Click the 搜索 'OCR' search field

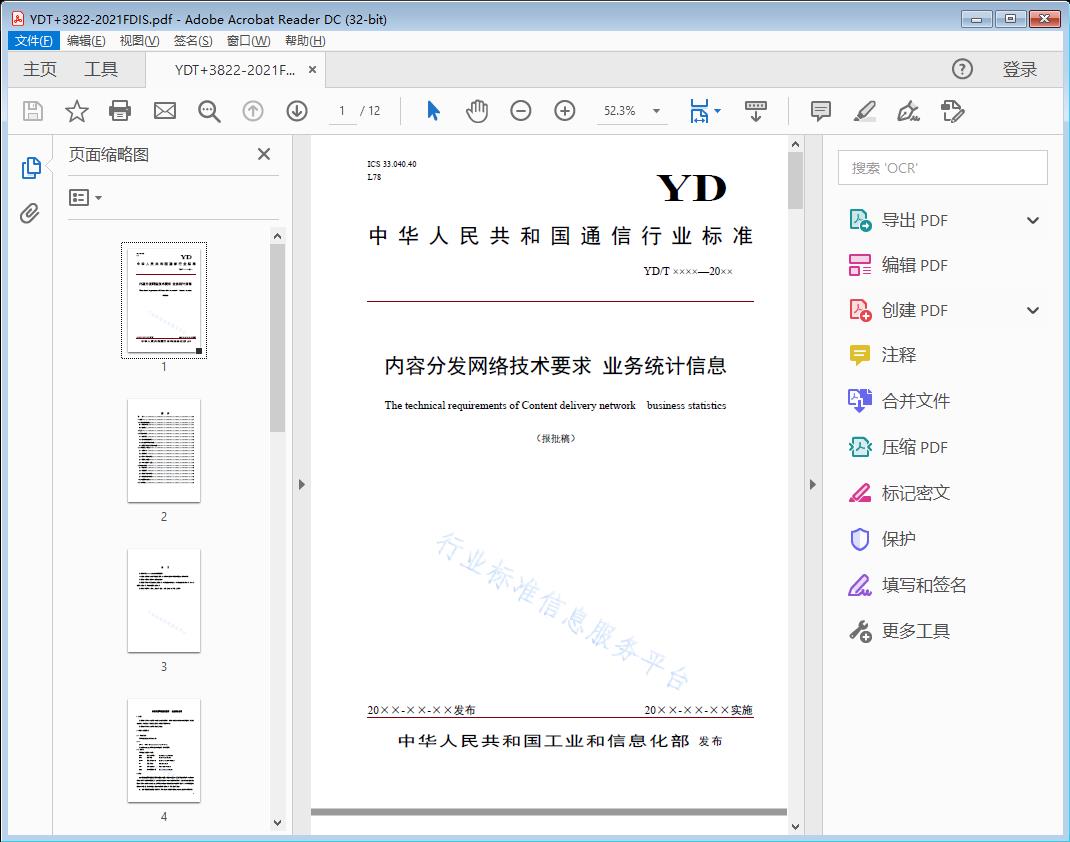click(941, 167)
